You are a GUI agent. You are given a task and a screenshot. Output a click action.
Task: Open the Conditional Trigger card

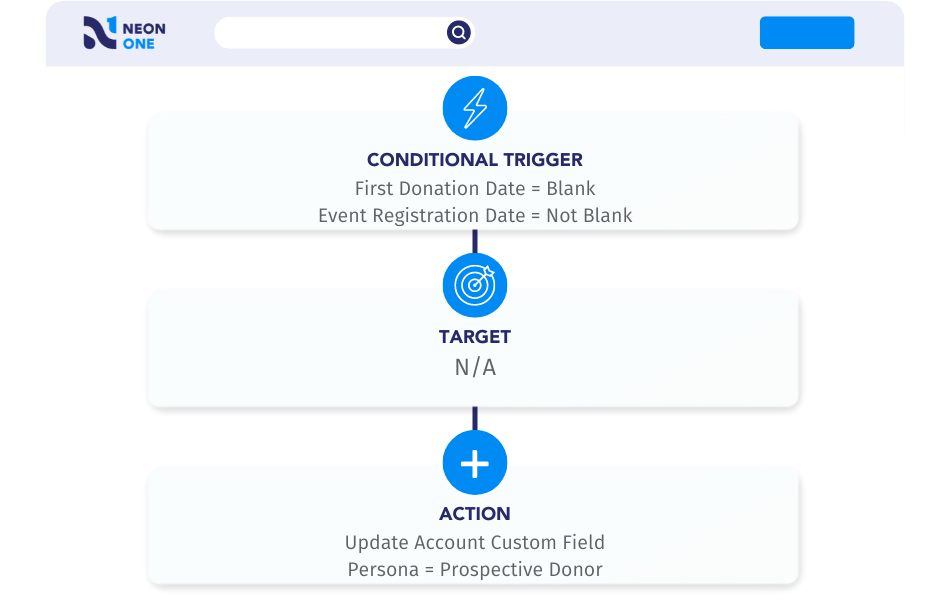tap(473, 172)
